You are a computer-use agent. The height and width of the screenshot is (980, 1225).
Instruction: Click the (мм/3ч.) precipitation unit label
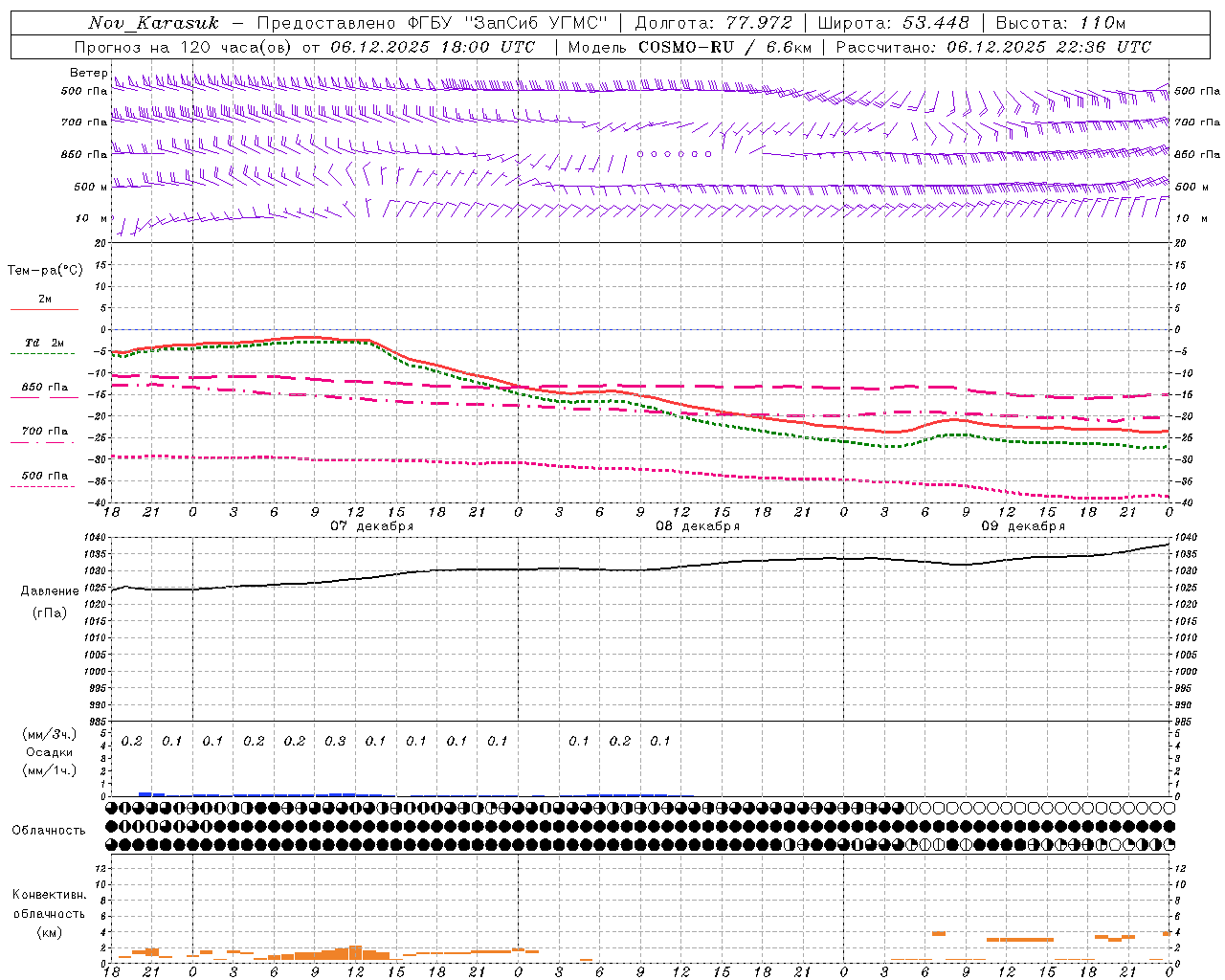click(50, 734)
